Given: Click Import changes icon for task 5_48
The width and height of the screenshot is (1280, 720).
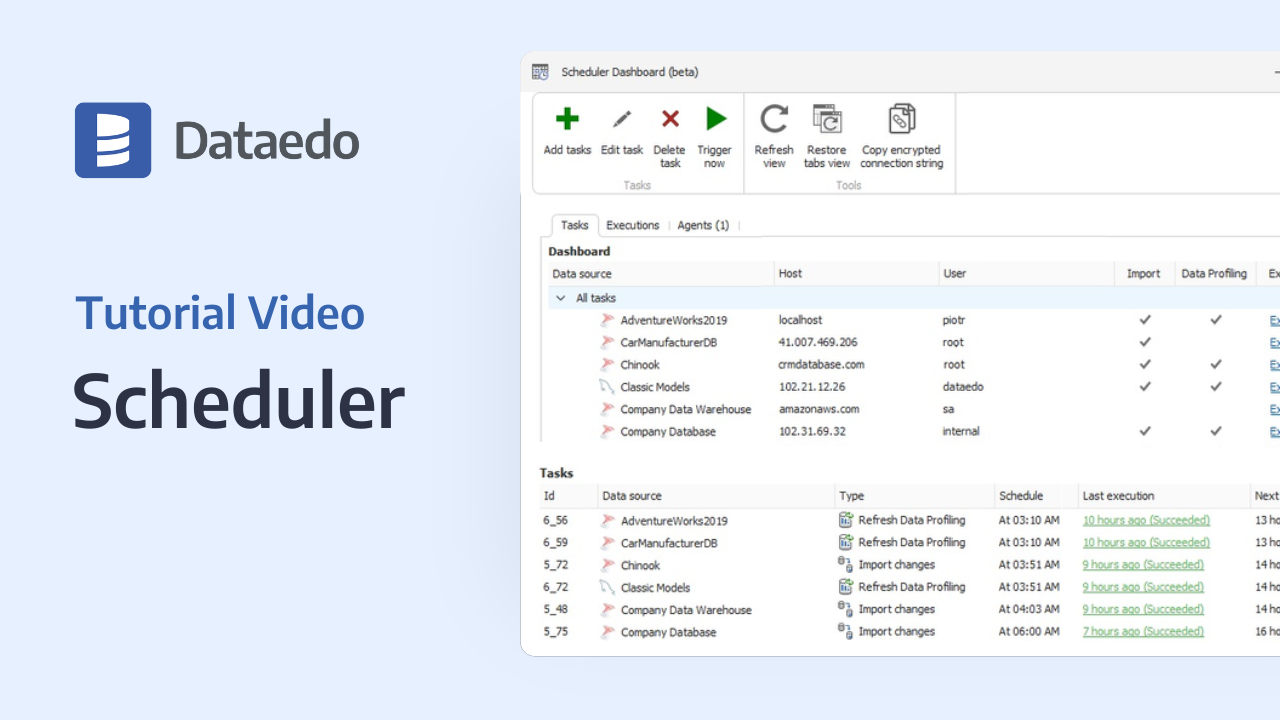Looking at the screenshot, I should 846,609.
